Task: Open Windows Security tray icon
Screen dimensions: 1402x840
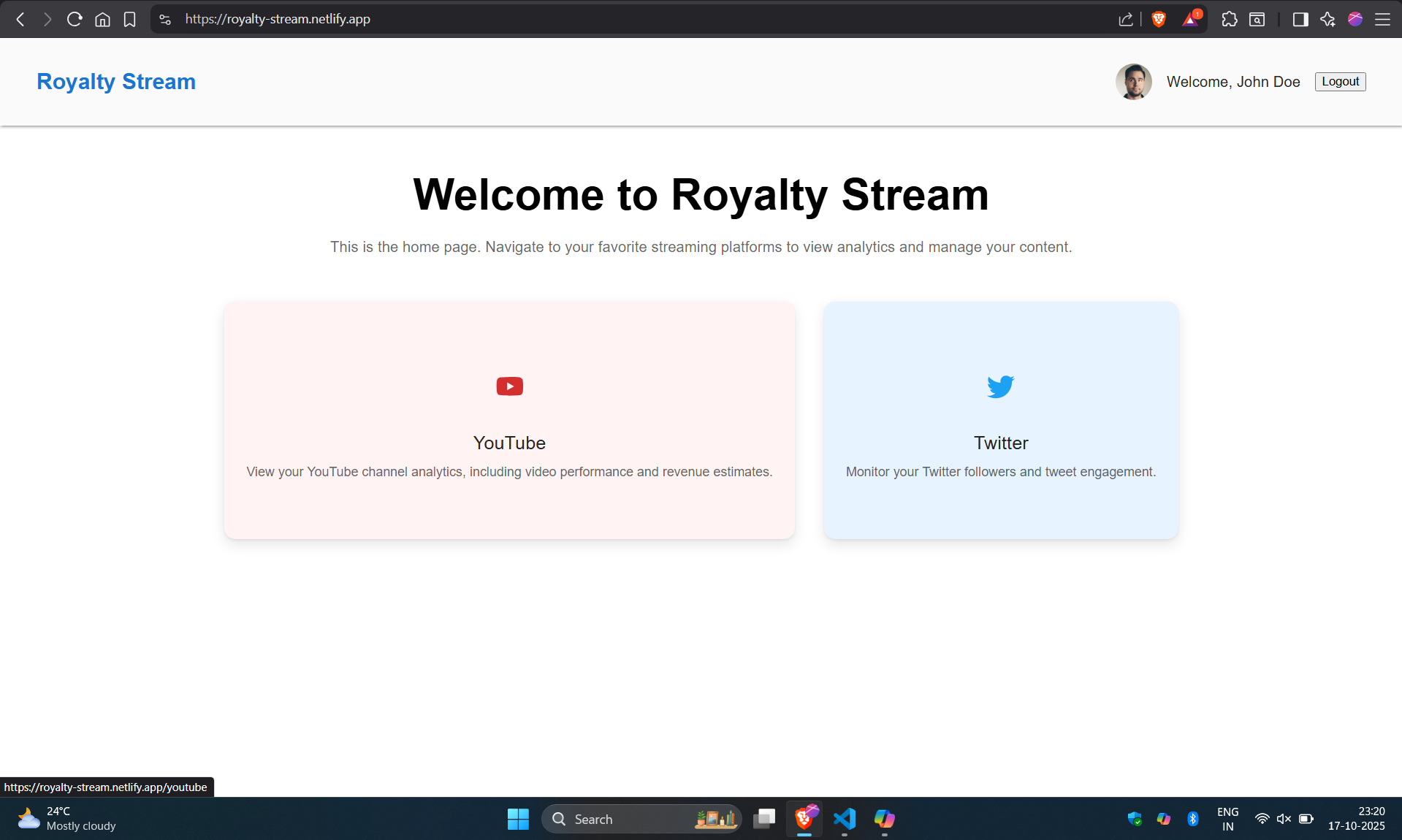Action: [1135, 819]
